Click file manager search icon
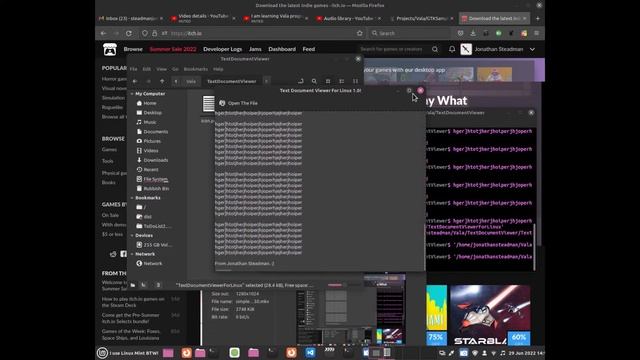Screen dimensions: 640x360 314,81
